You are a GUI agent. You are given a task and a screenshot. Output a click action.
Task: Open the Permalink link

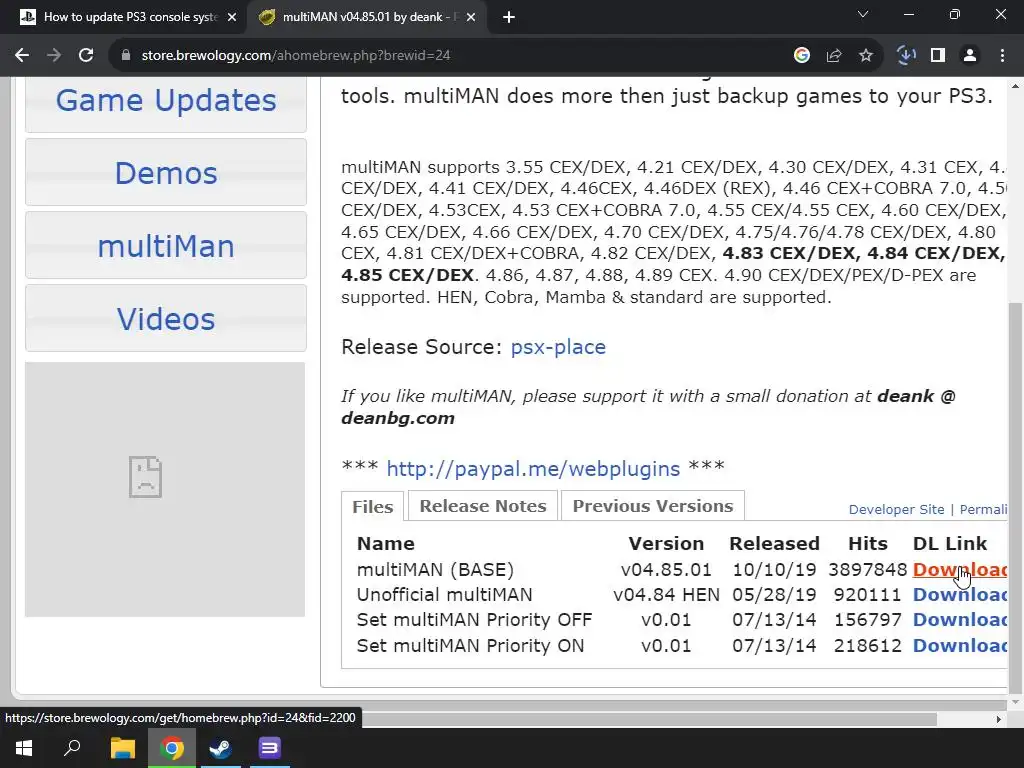click(983, 509)
